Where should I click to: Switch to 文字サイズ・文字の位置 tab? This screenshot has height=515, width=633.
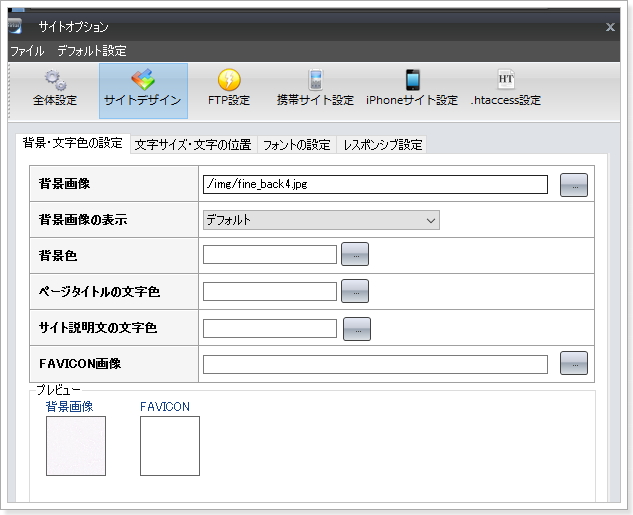point(193,145)
